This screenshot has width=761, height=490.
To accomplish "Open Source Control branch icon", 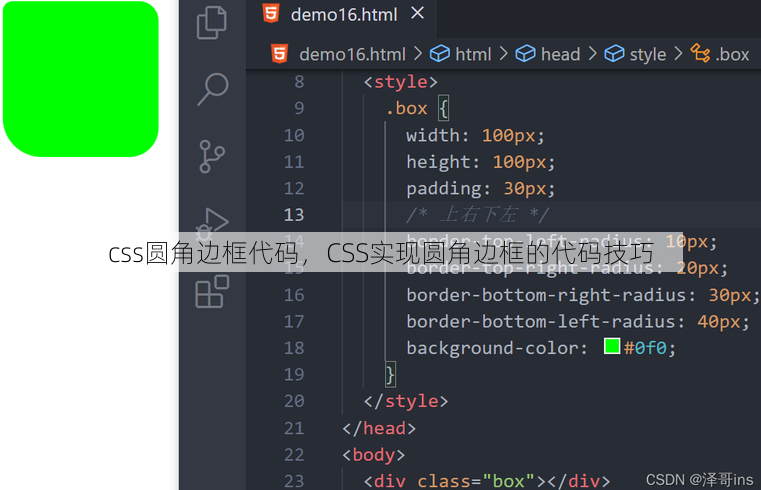I will (x=212, y=156).
